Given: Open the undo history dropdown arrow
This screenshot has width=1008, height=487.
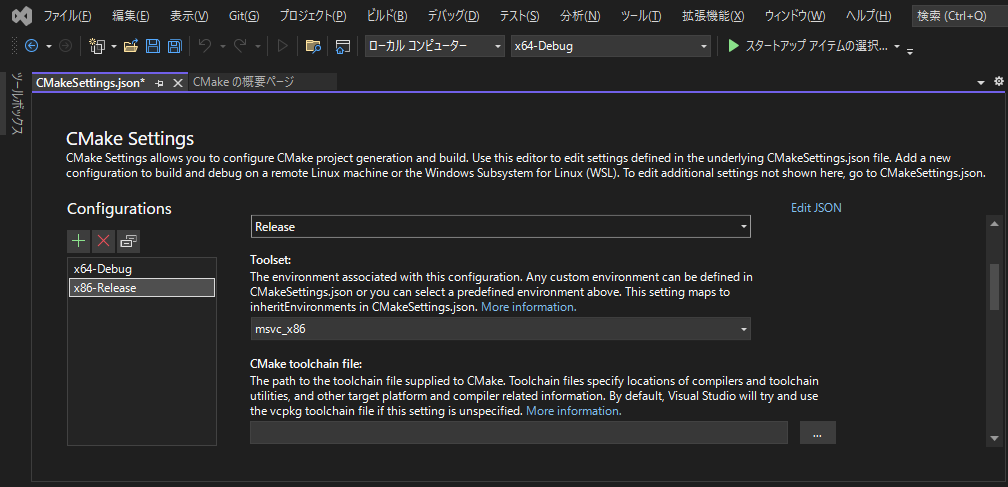Looking at the screenshot, I should pyautogui.click(x=222, y=46).
